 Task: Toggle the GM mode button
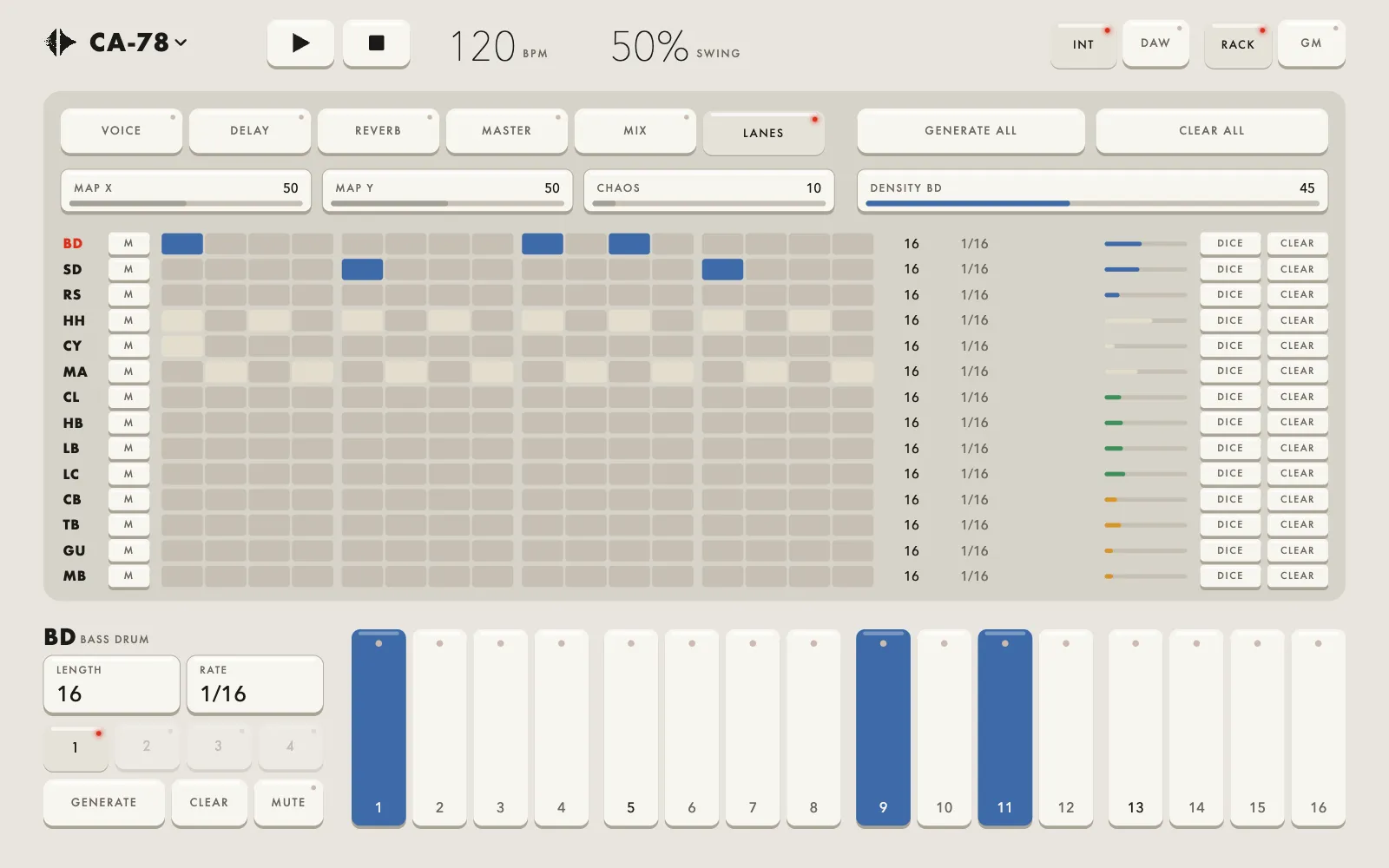[x=1311, y=43]
